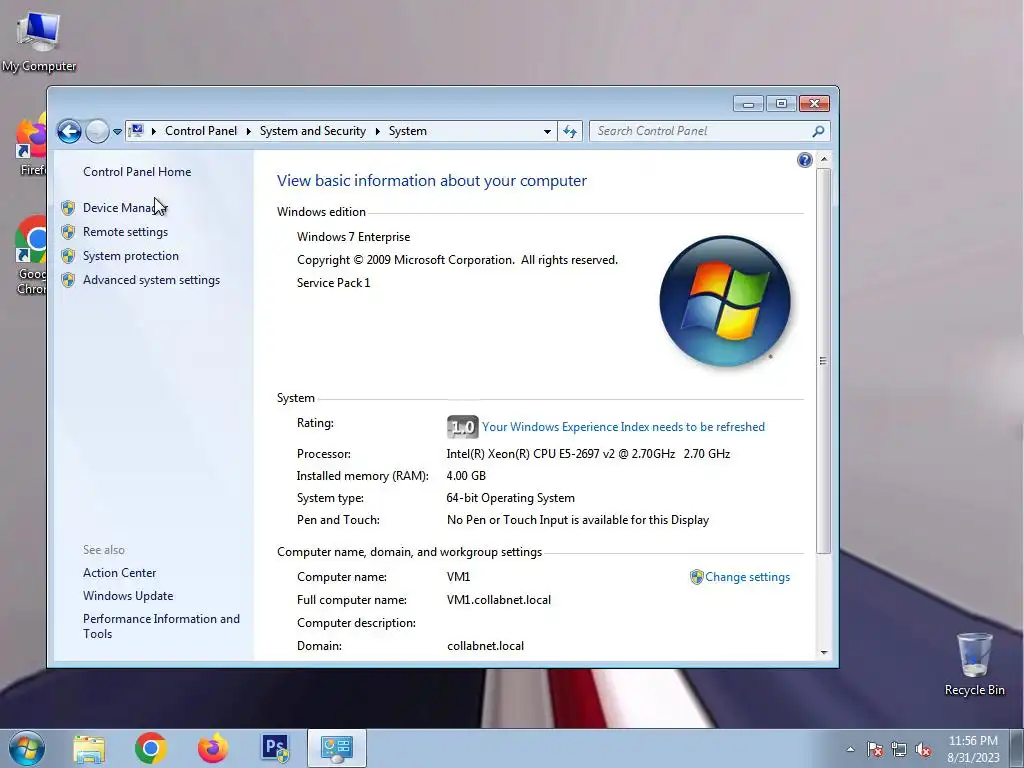Click the 64-bit Operating System value
This screenshot has height=768, width=1024.
coord(510,498)
